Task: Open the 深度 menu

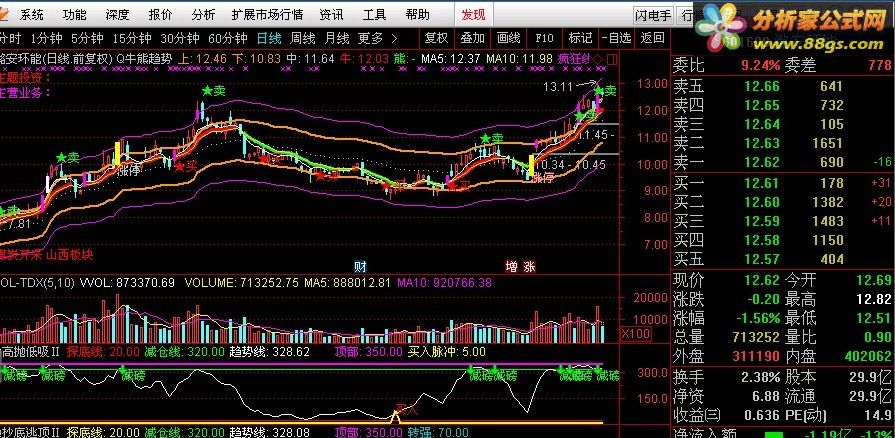Action: click(x=118, y=14)
